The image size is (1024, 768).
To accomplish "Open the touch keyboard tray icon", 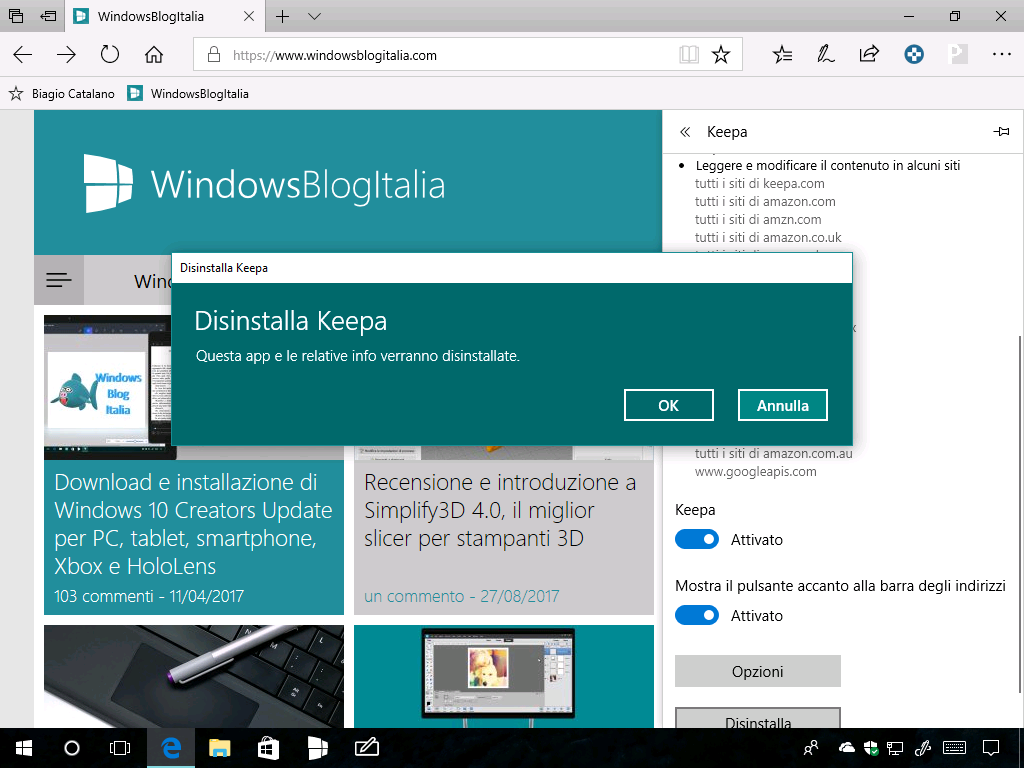I will pyautogui.click(x=955, y=748).
